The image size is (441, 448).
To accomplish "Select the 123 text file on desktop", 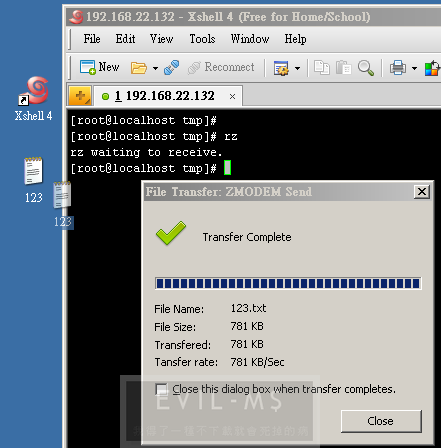I will pyautogui.click(x=33, y=180).
